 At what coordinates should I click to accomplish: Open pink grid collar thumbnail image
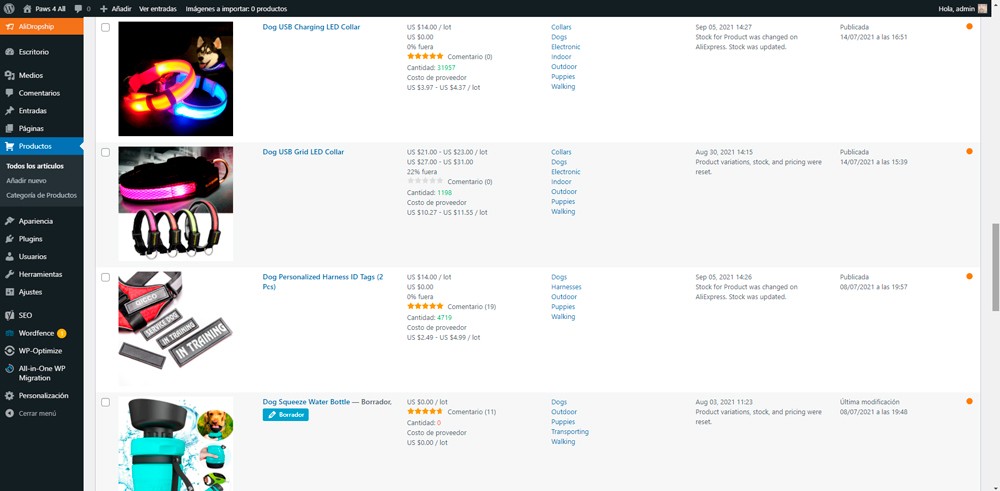click(175, 203)
